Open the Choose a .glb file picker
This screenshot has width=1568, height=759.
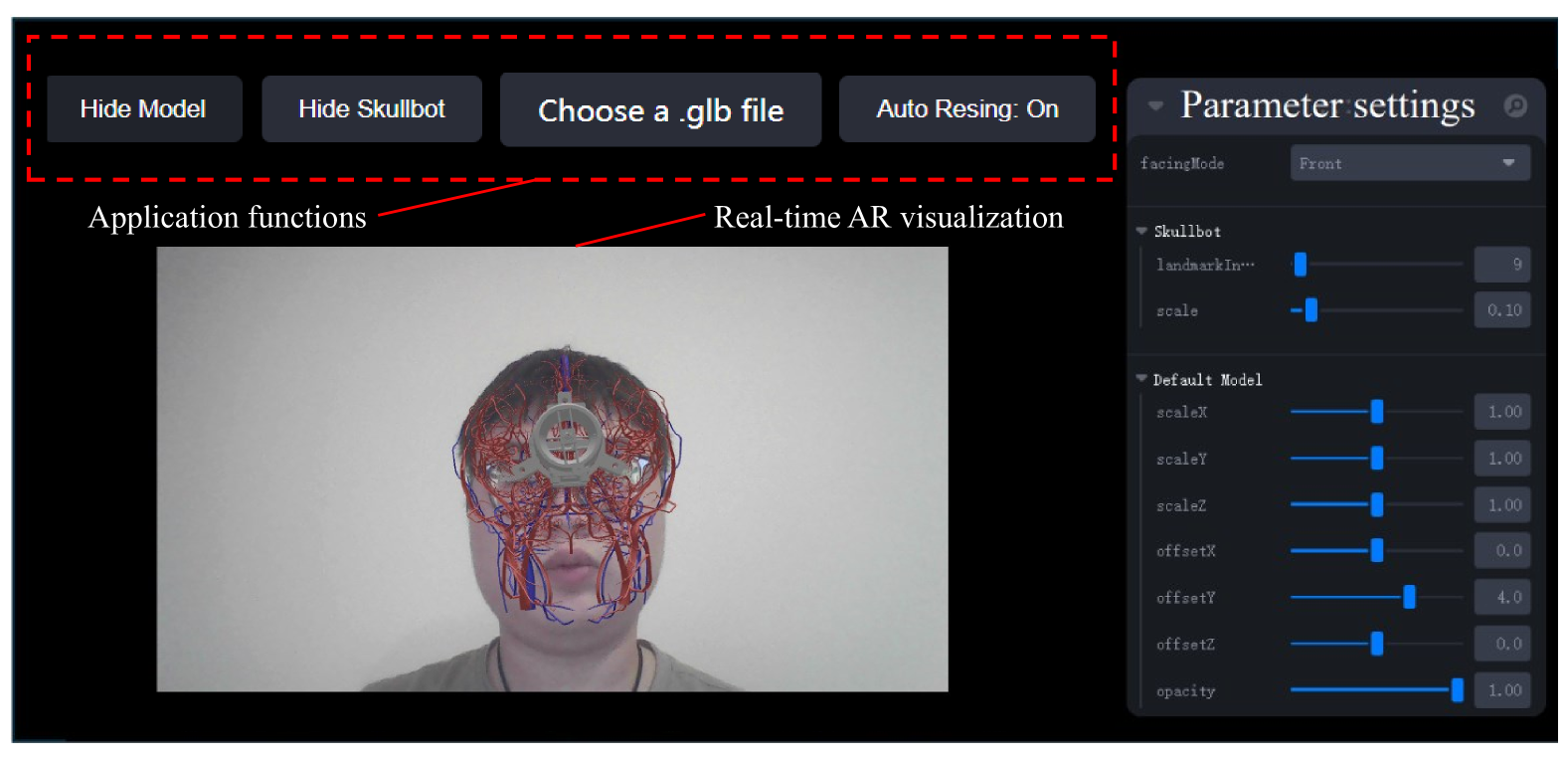(660, 109)
